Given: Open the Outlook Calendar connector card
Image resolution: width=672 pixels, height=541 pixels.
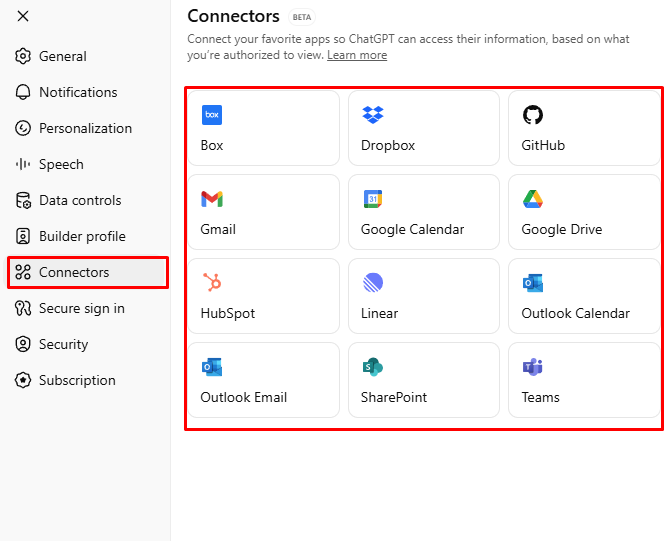Looking at the screenshot, I should [584, 296].
